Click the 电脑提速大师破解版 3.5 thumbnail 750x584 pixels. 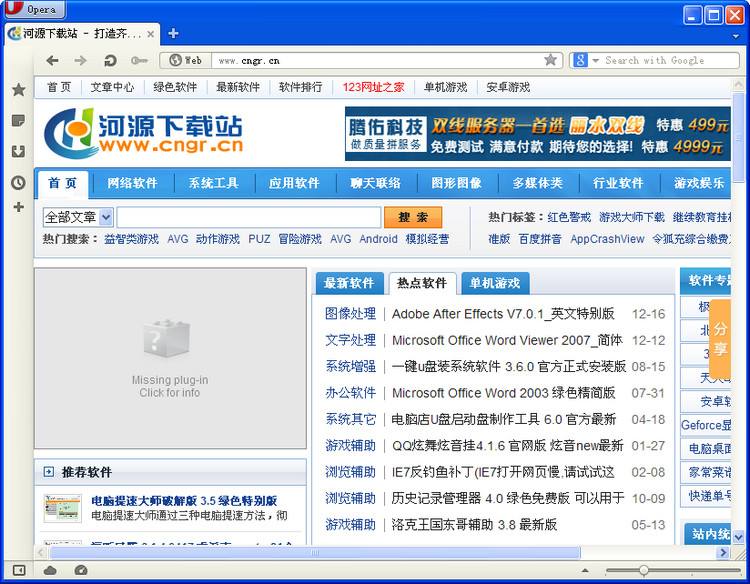pos(63,508)
